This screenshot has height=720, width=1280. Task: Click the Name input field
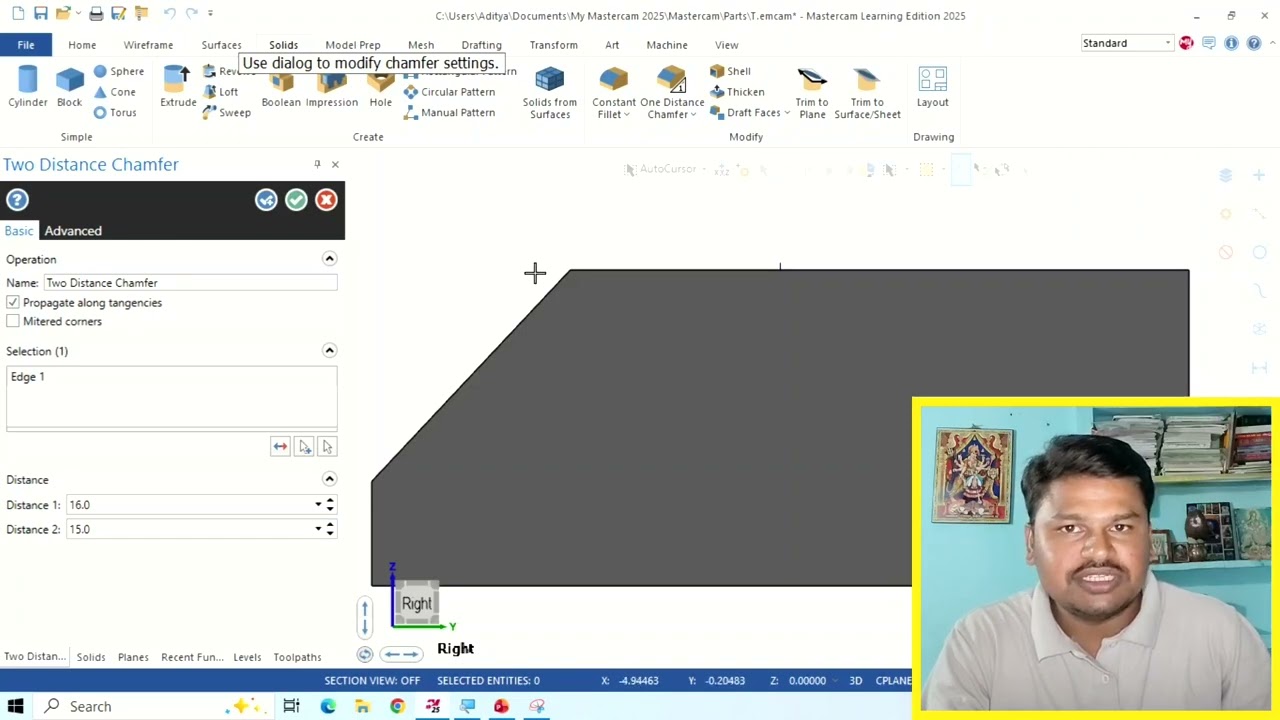(190, 283)
